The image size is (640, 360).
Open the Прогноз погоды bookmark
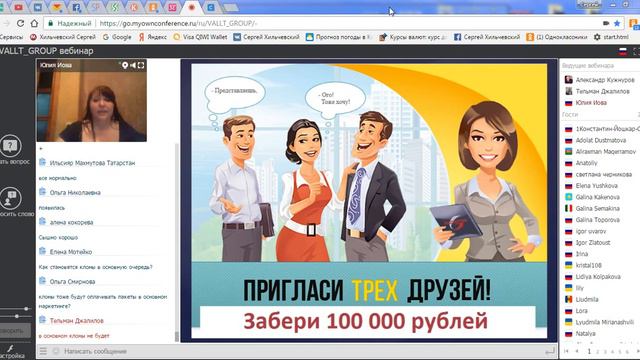coord(339,37)
